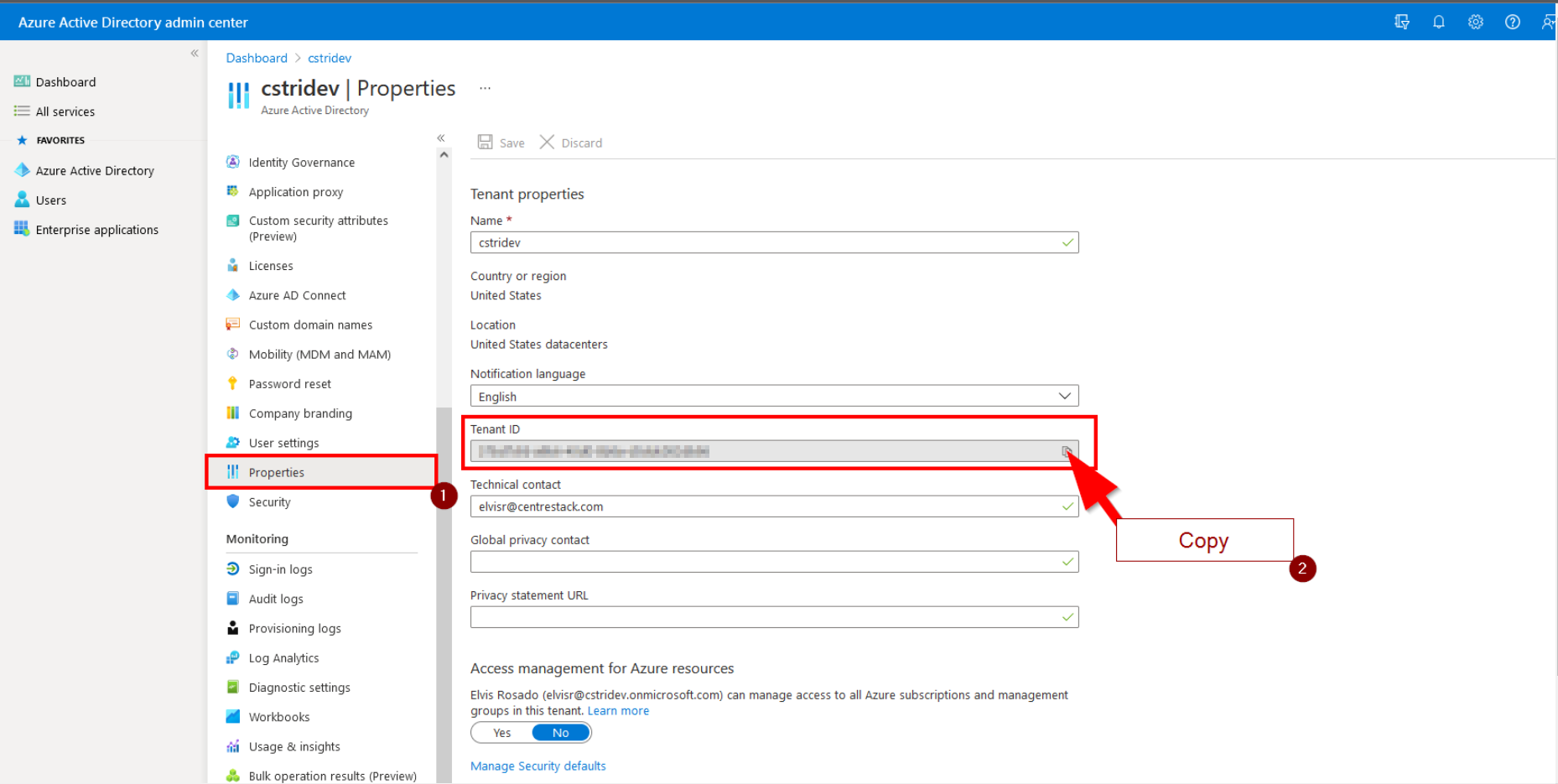Click the Technical contact email field

pyautogui.click(x=774, y=506)
